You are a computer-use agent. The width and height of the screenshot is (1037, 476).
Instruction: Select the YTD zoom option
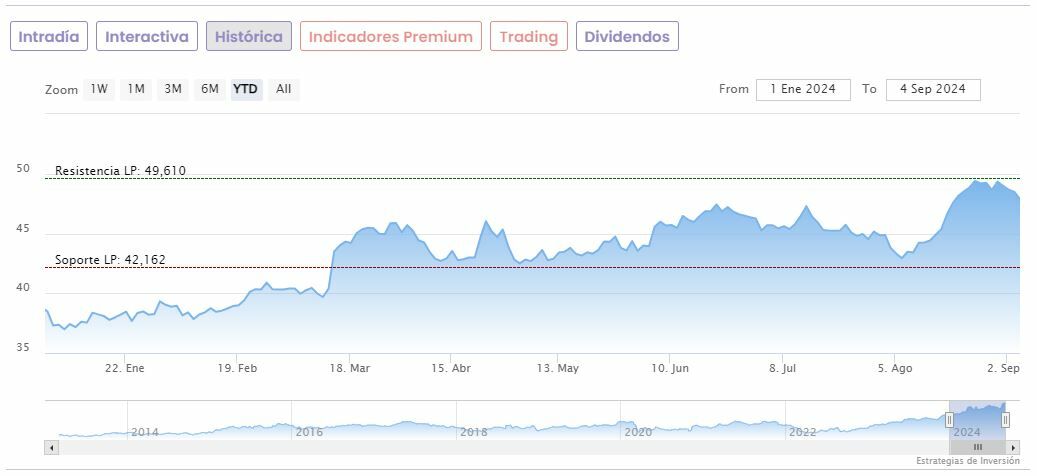click(246, 89)
